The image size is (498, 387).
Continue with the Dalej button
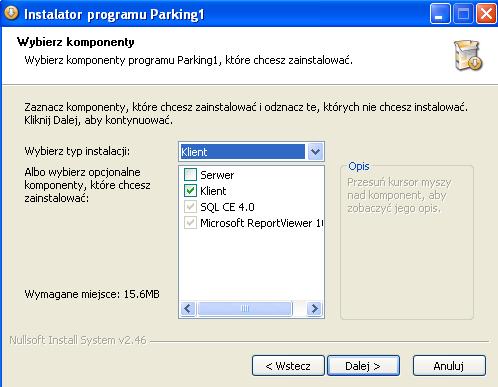(x=363, y=366)
